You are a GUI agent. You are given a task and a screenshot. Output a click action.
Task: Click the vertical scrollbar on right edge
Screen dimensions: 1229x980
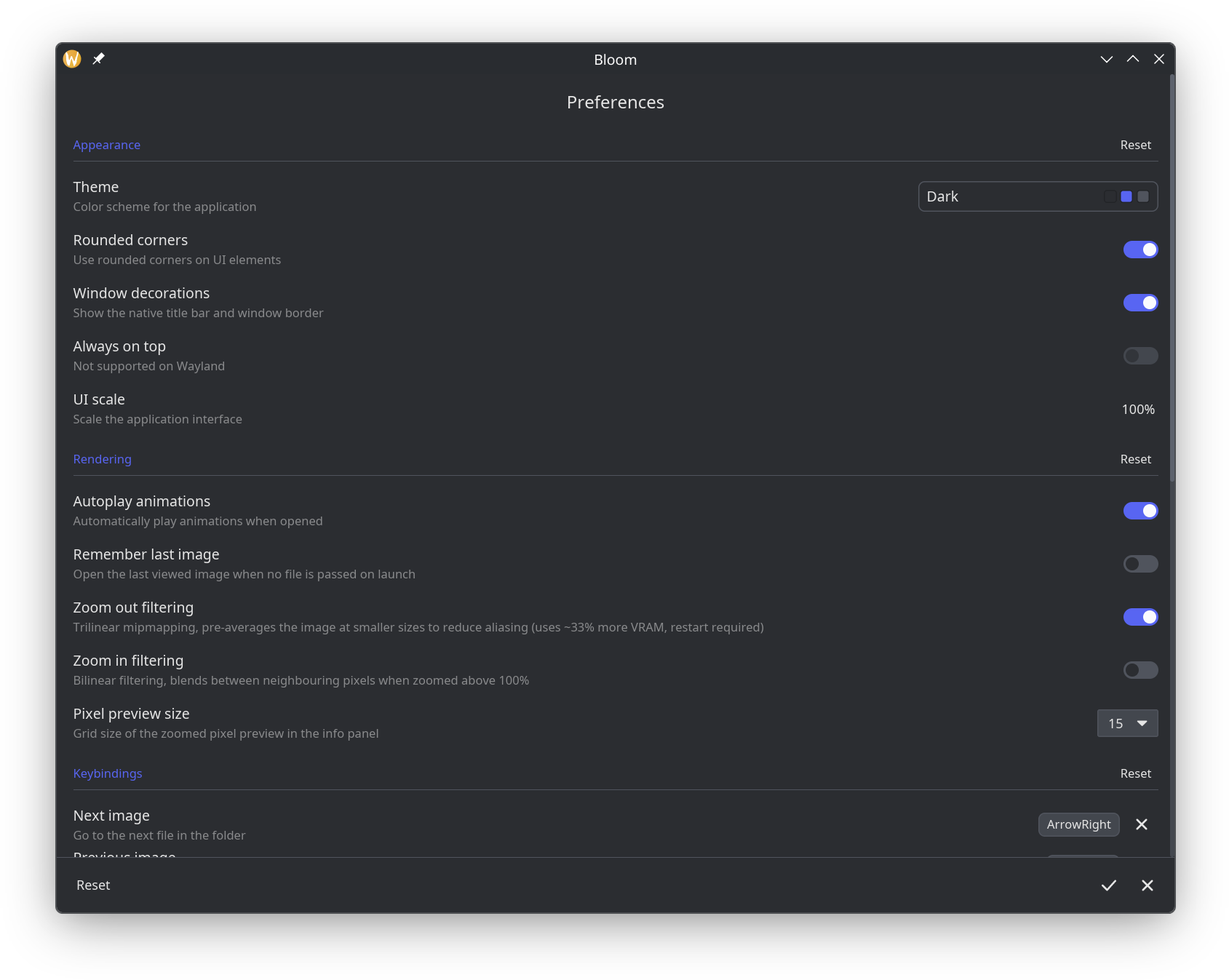click(x=1172, y=278)
